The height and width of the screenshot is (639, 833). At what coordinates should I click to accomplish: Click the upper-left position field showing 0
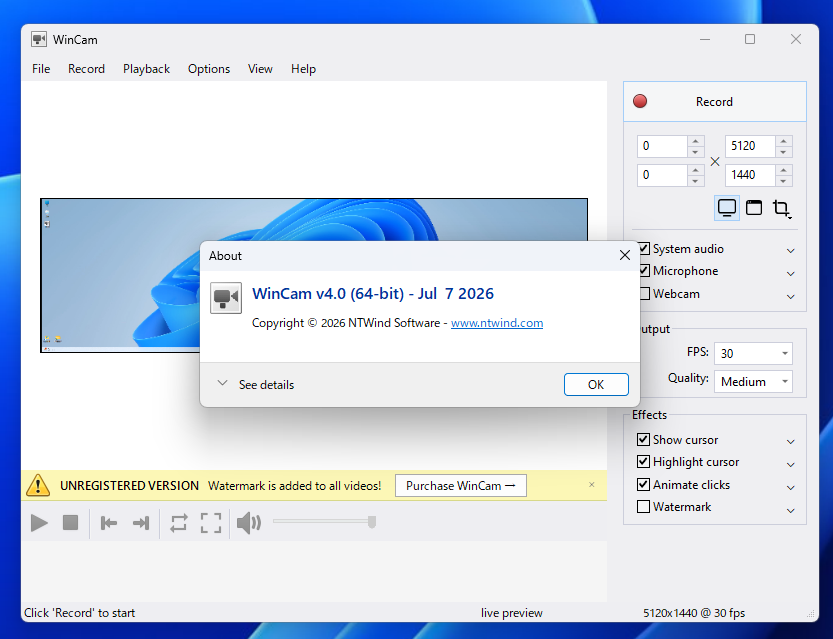click(662, 146)
